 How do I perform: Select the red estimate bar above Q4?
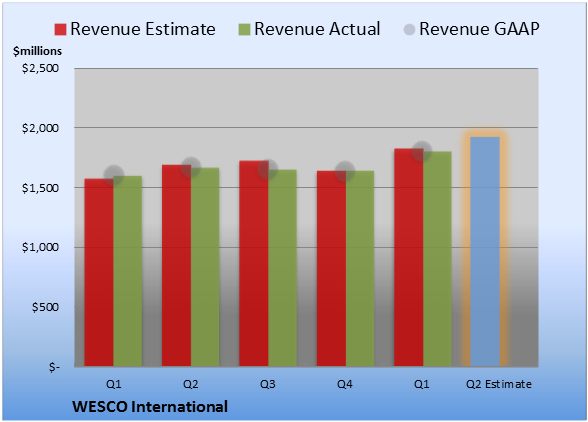click(x=331, y=269)
